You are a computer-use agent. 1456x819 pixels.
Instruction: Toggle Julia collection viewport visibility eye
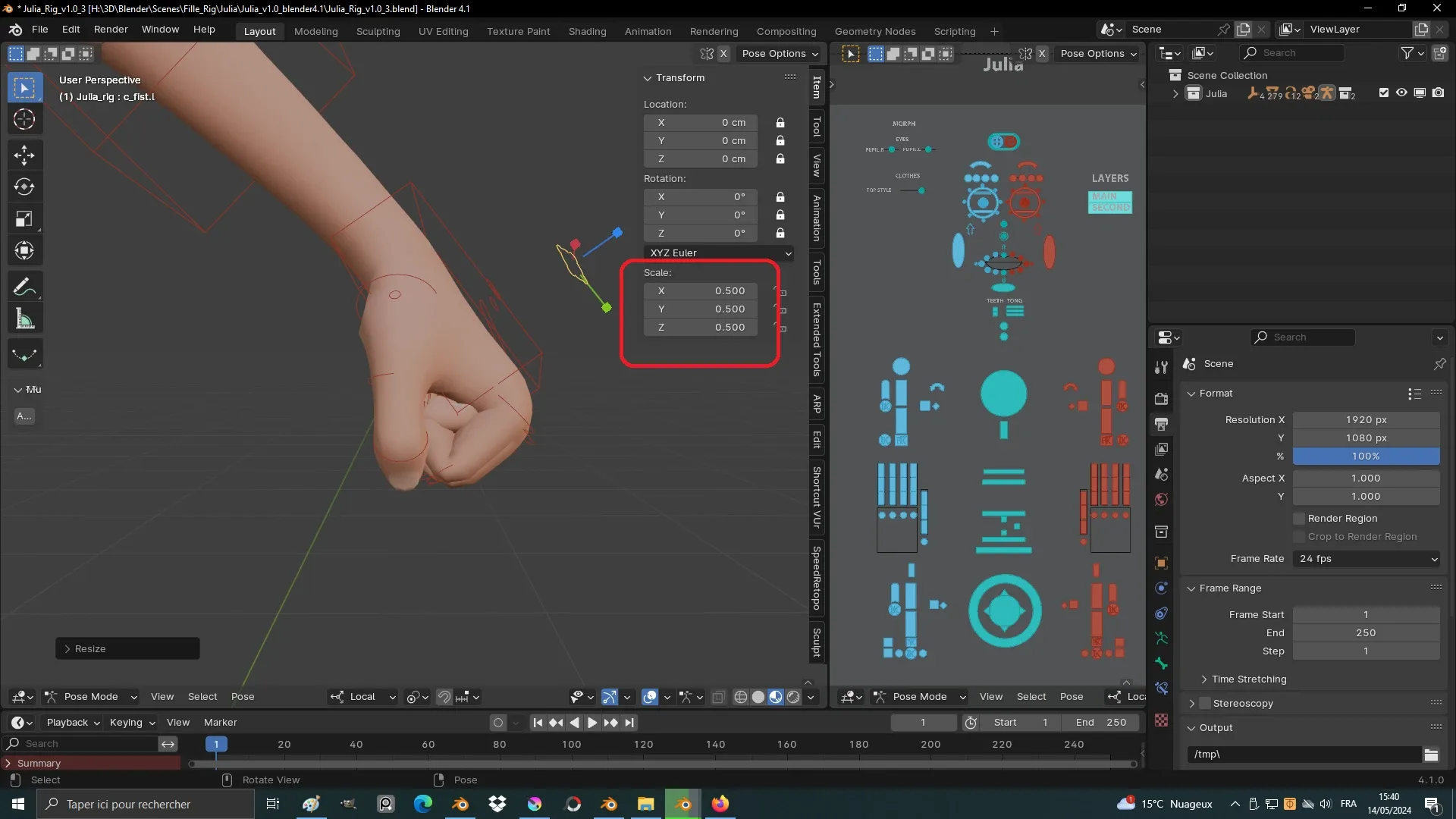1401,93
